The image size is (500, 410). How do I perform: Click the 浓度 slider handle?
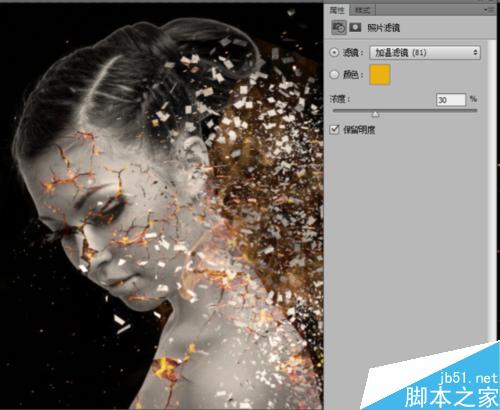(x=375, y=114)
